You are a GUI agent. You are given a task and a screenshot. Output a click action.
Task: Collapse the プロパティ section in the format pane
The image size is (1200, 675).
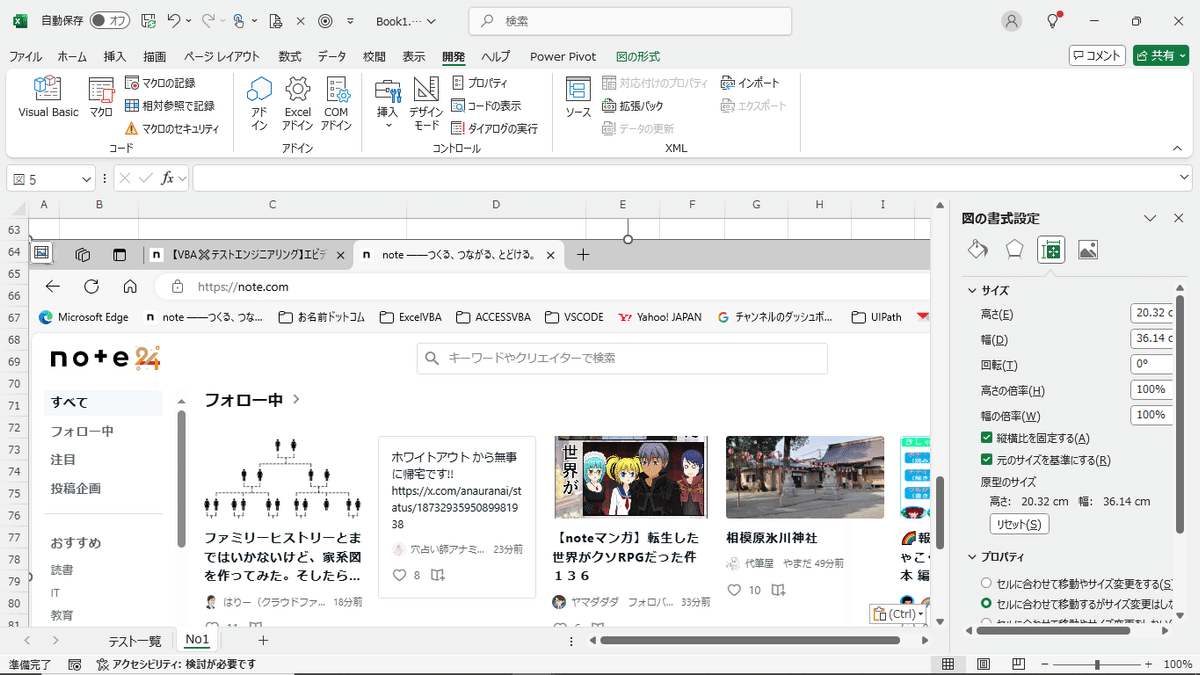coord(971,557)
